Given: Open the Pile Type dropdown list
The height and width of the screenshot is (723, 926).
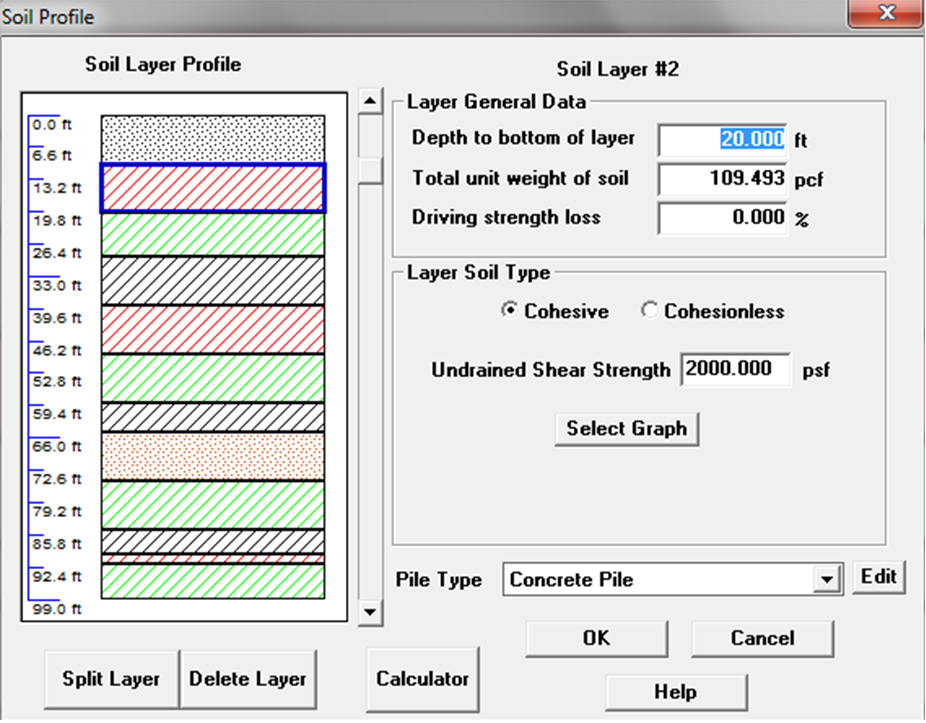Looking at the screenshot, I should click(x=826, y=579).
